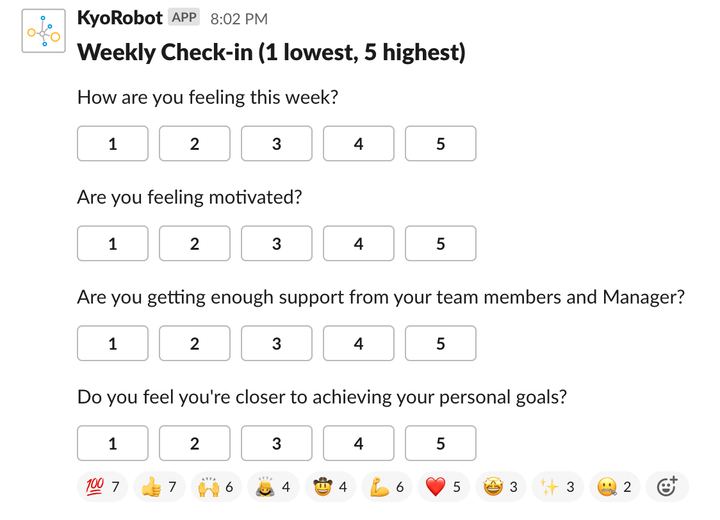This screenshot has width=720, height=520.
Task: Choose 2 for team and Manager support
Action: pos(194,344)
